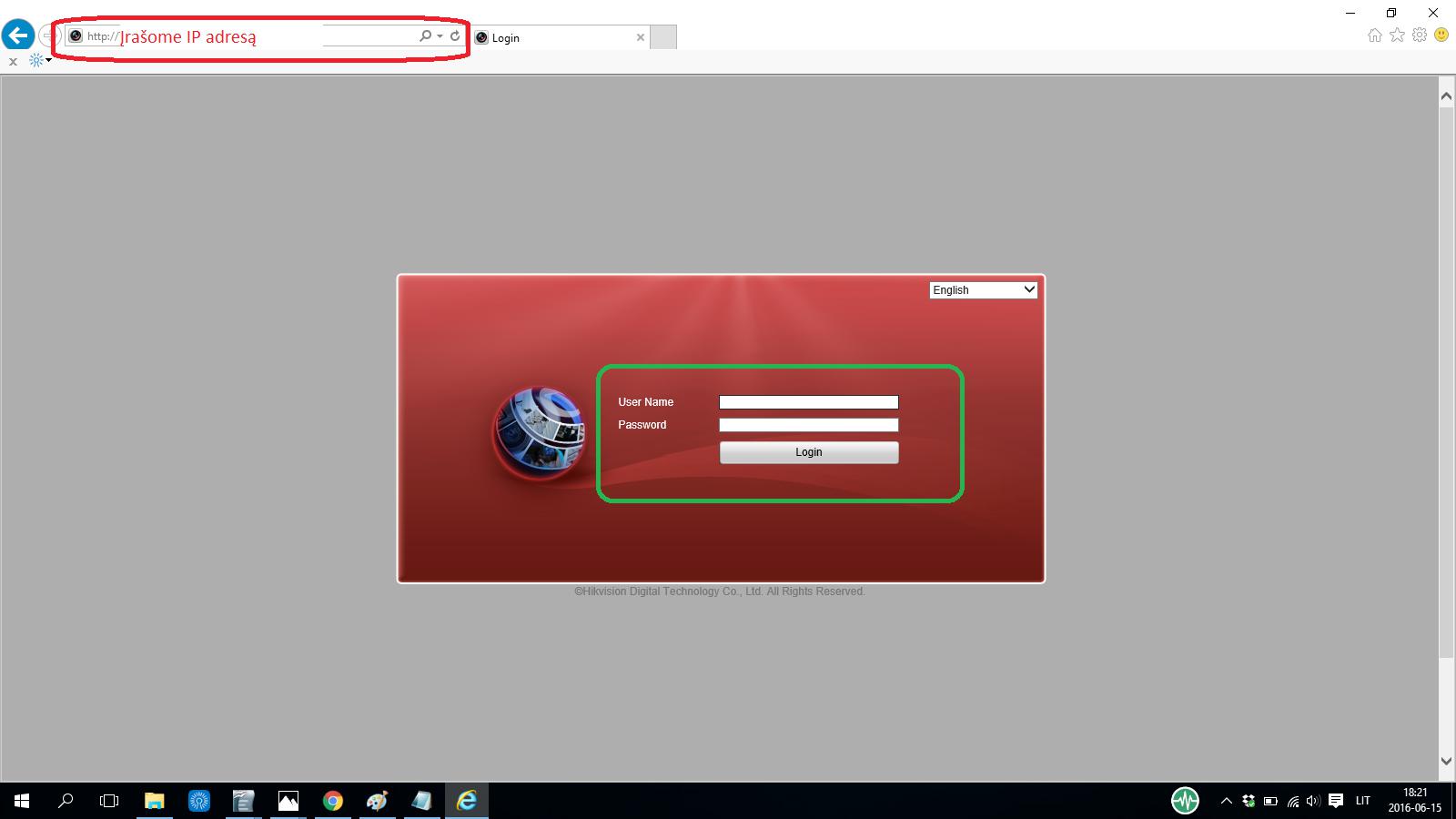The height and width of the screenshot is (819, 1456).
Task: Open the Wi-Fi network tray icon
Action: pyautogui.click(x=1292, y=801)
